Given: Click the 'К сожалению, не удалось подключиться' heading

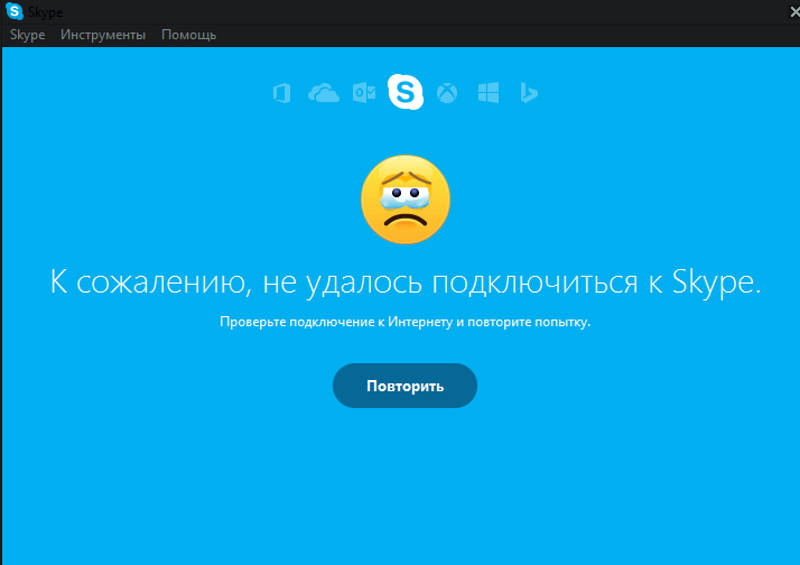Looking at the screenshot, I should tap(406, 282).
